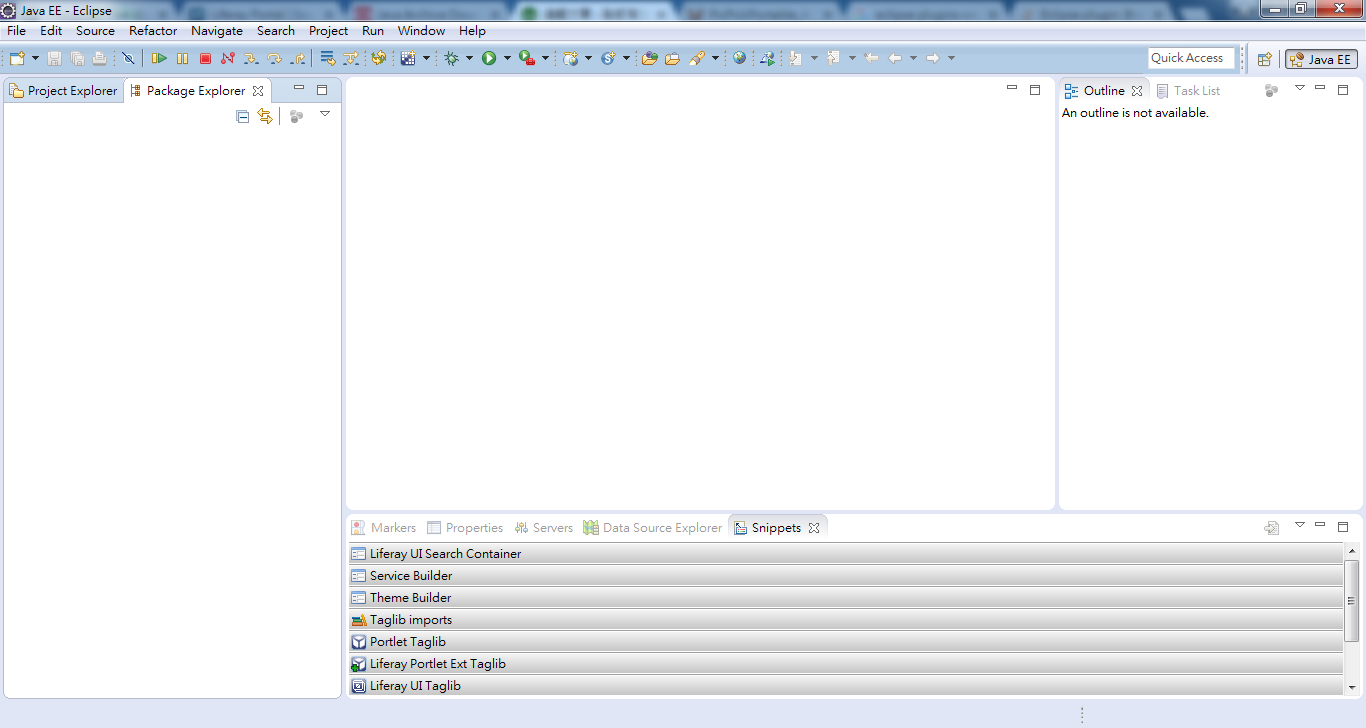Open the Next Annotation dropdown arrow
1366x728 pixels.
click(x=814, y=58)
